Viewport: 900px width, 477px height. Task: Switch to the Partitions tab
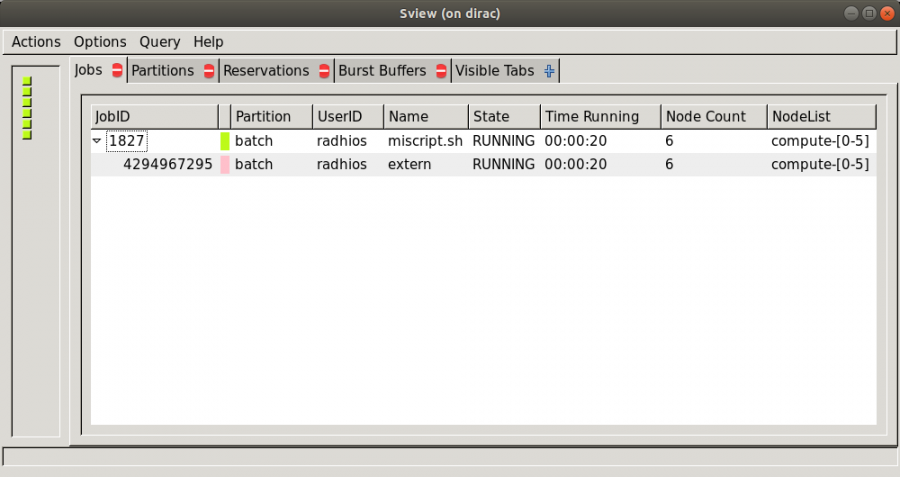click(162, 71)
